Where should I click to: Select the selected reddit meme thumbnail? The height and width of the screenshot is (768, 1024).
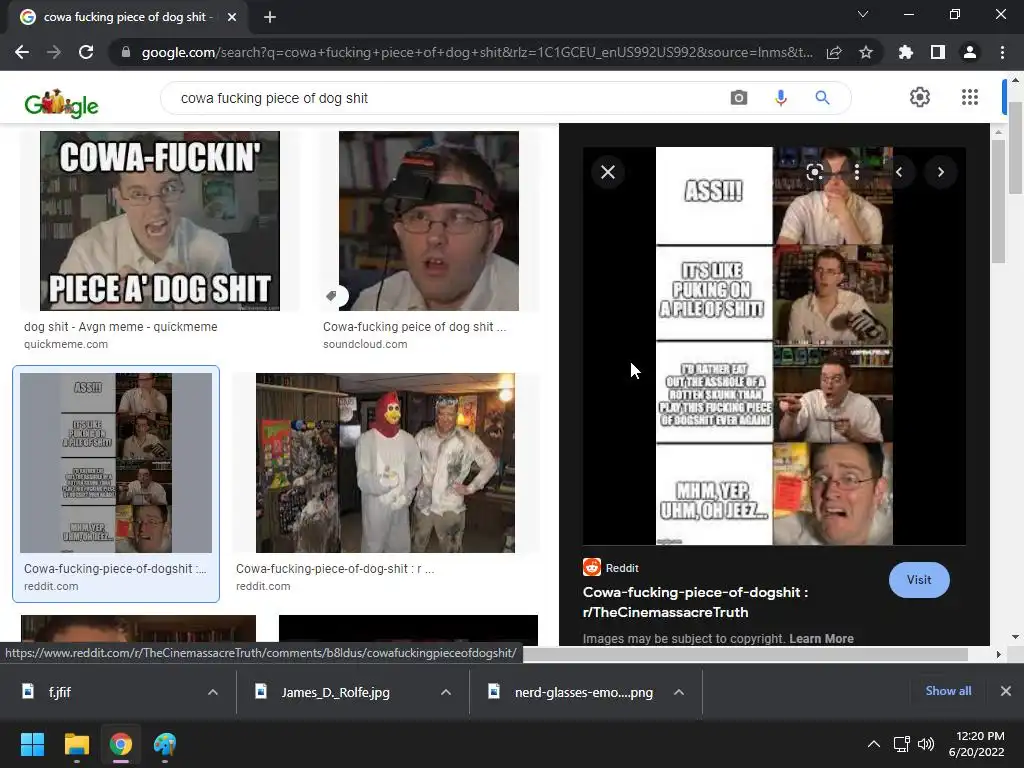point(116,463)
